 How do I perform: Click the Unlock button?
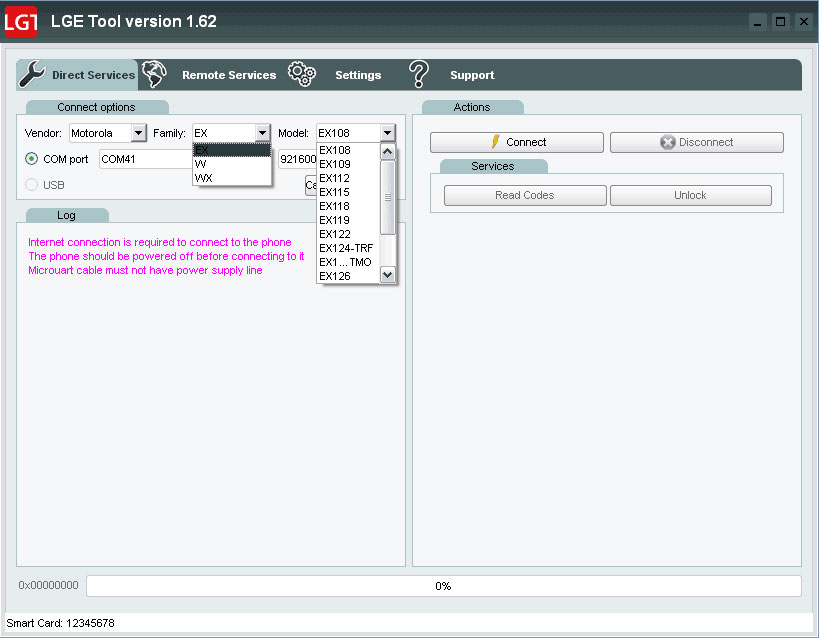[x=690, y=195]
